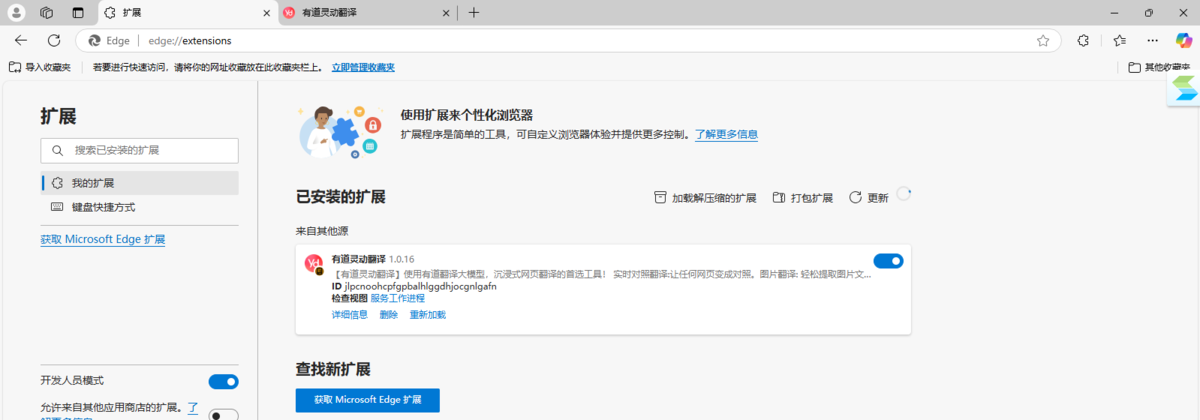Open the tab actions menu icon
Image resolution: width=1200 pixels, height=420 pixels.
pos(78,13)
